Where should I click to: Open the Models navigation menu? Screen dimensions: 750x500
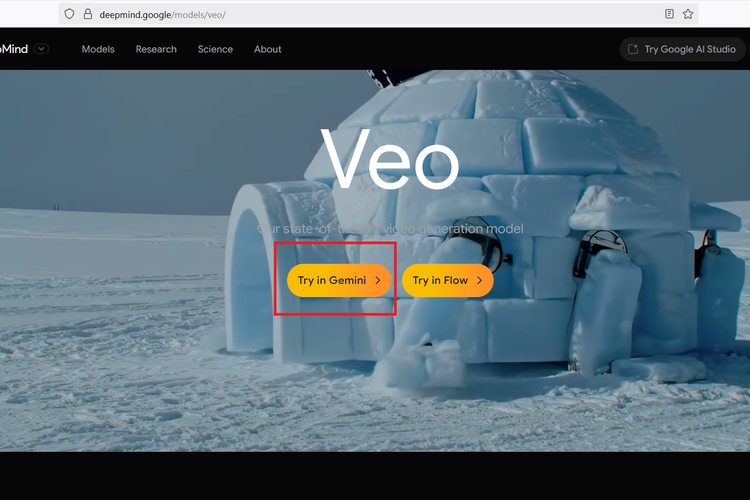click(x=98, y=49)
